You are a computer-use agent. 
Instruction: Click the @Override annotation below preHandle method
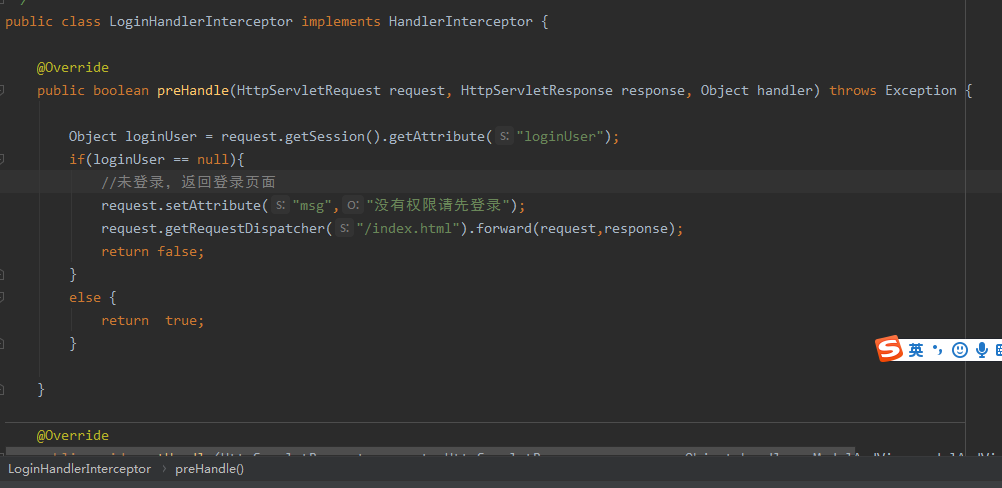pos(73,436)
